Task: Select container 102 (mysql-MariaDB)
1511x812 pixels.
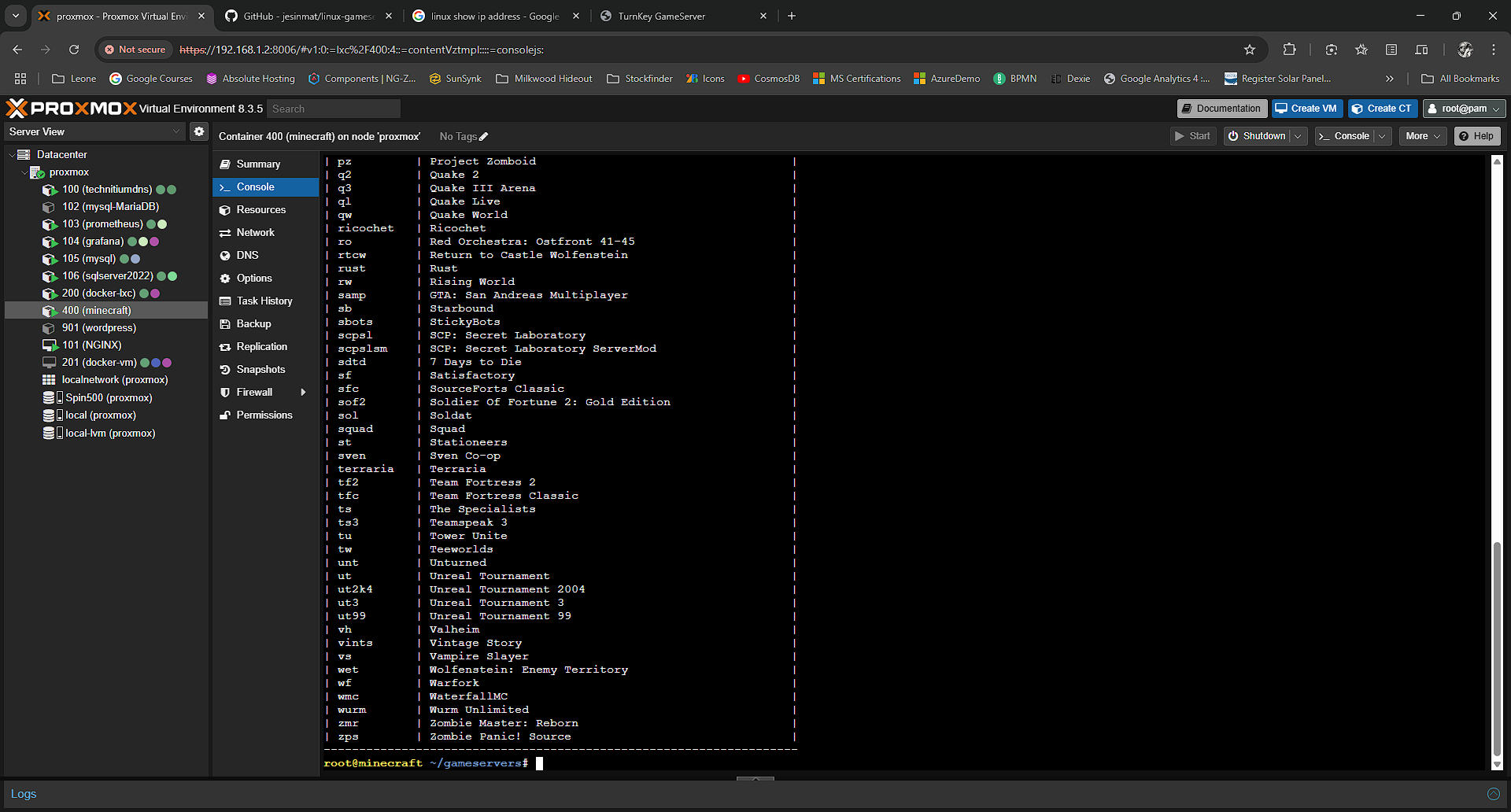Action: click(x=110, y=207)
